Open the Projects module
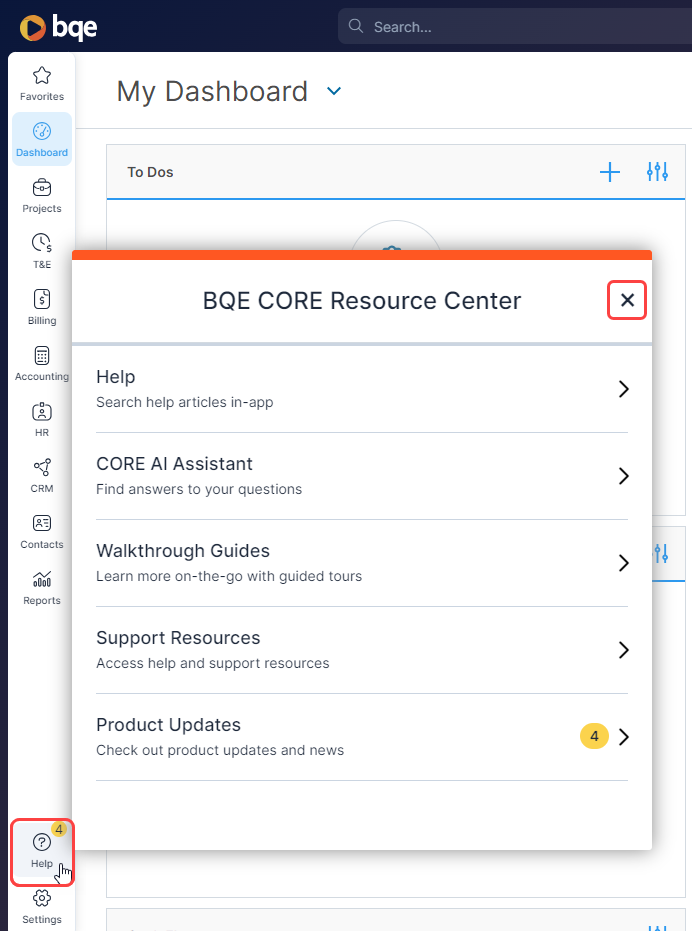 (42, 195)
